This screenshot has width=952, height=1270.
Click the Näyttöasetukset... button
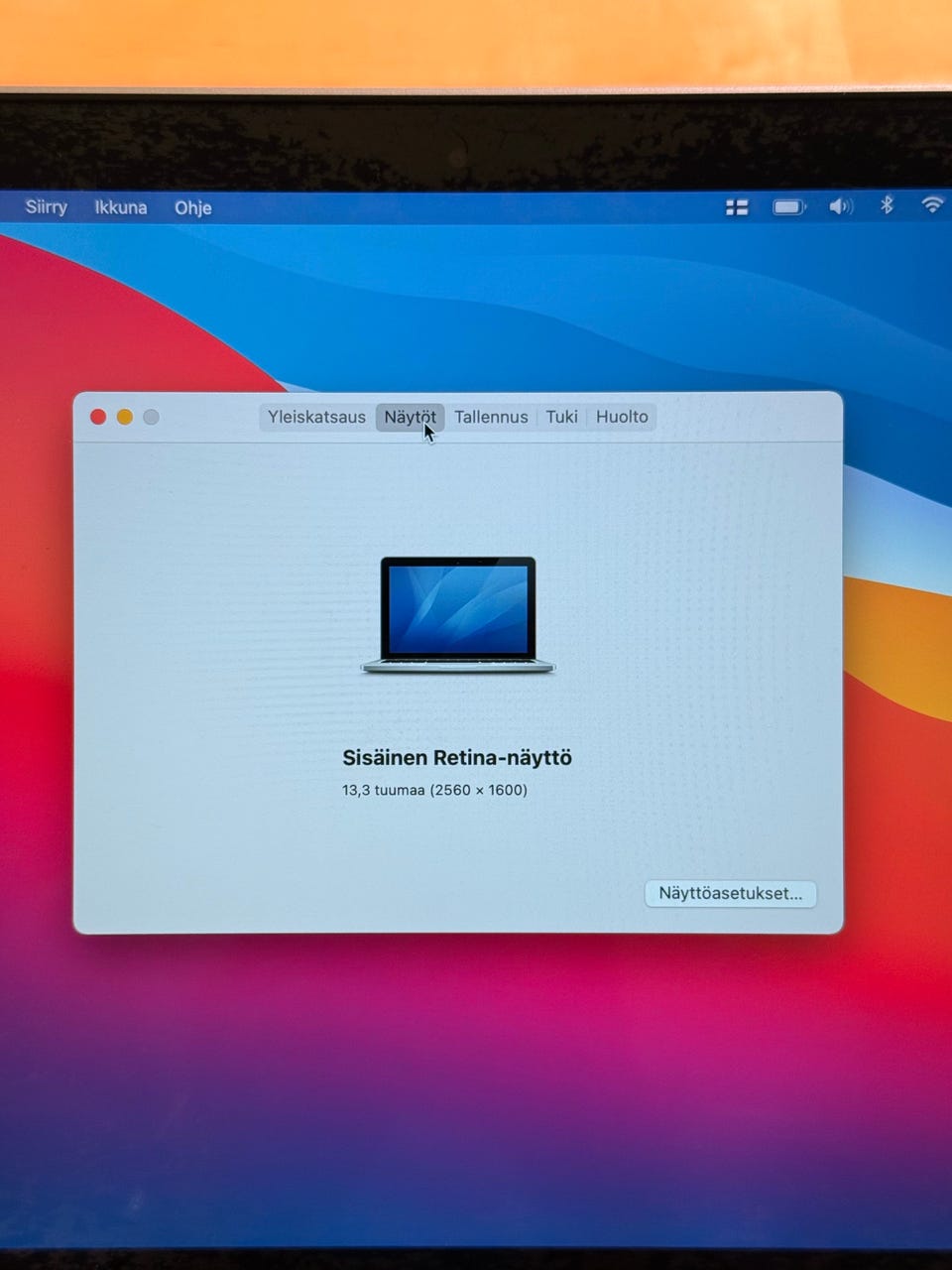point(731,893)
